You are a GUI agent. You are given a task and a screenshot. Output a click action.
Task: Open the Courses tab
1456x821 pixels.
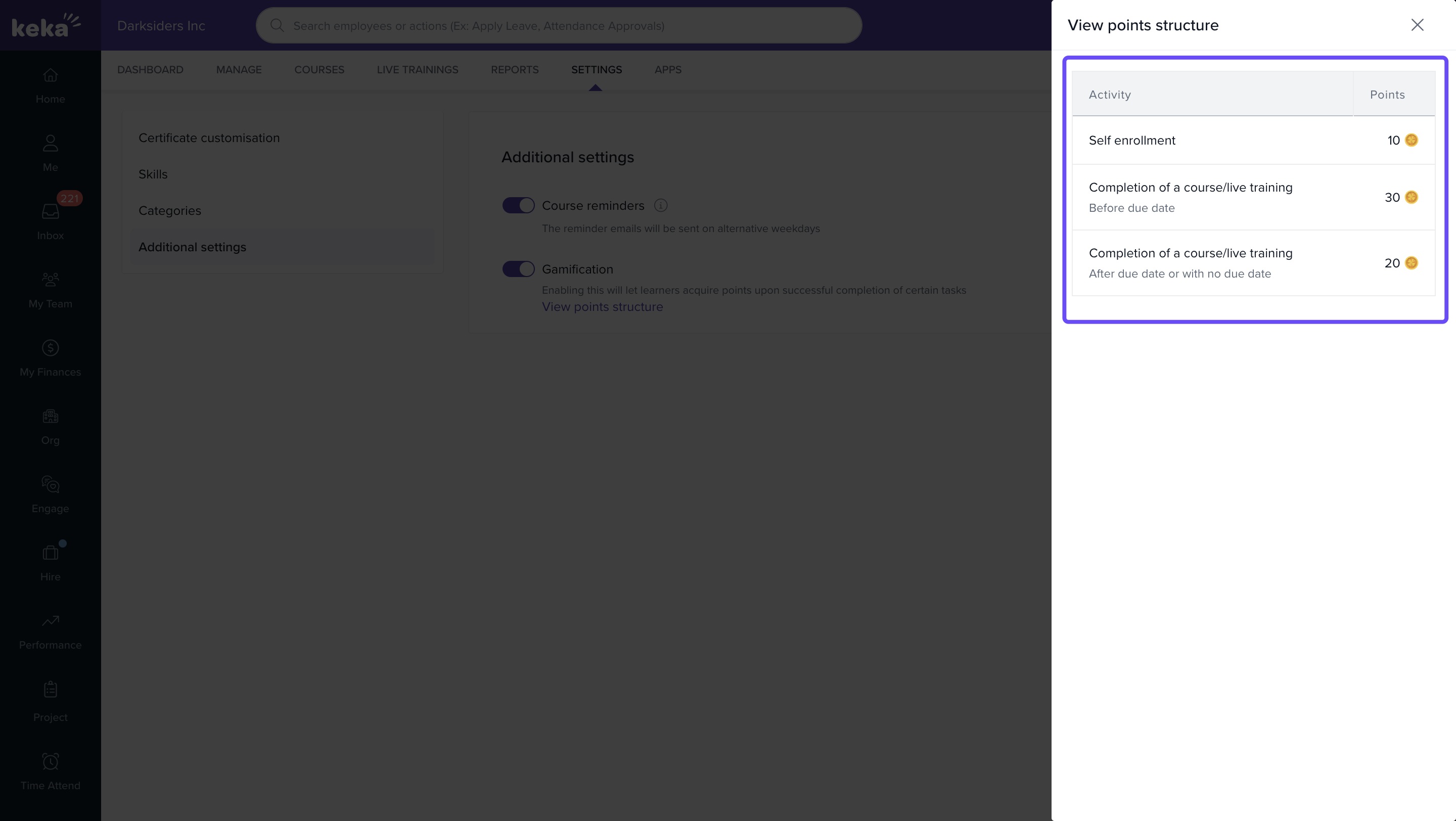point(320,69)
